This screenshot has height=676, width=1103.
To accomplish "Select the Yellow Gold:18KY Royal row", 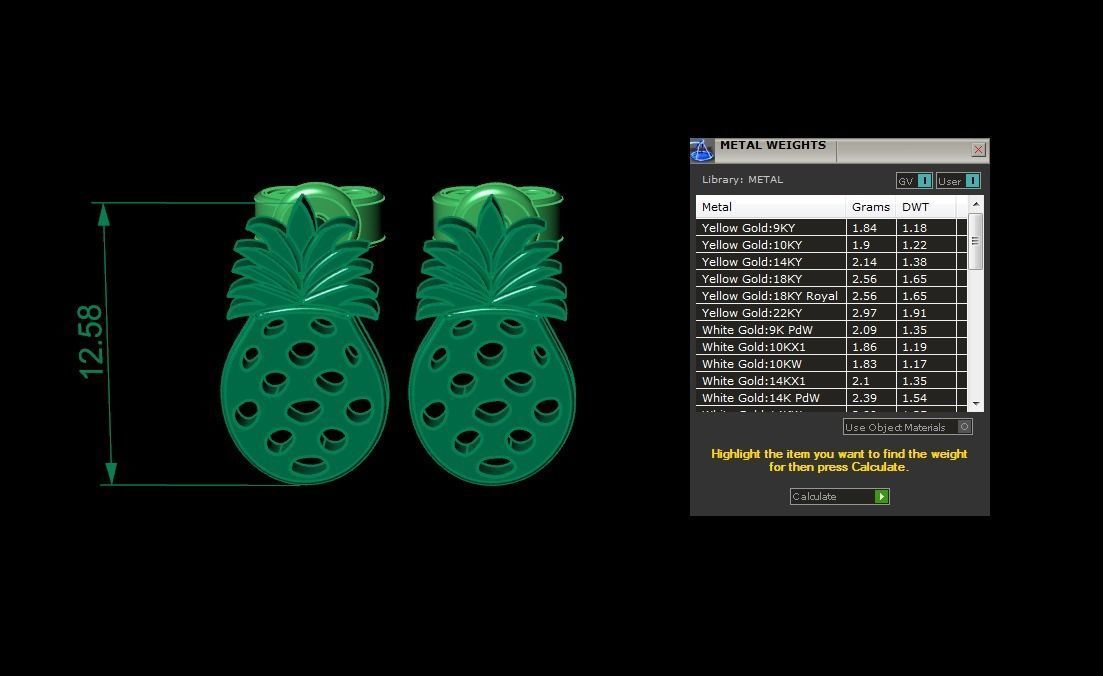I will click(x=831, y=296).
